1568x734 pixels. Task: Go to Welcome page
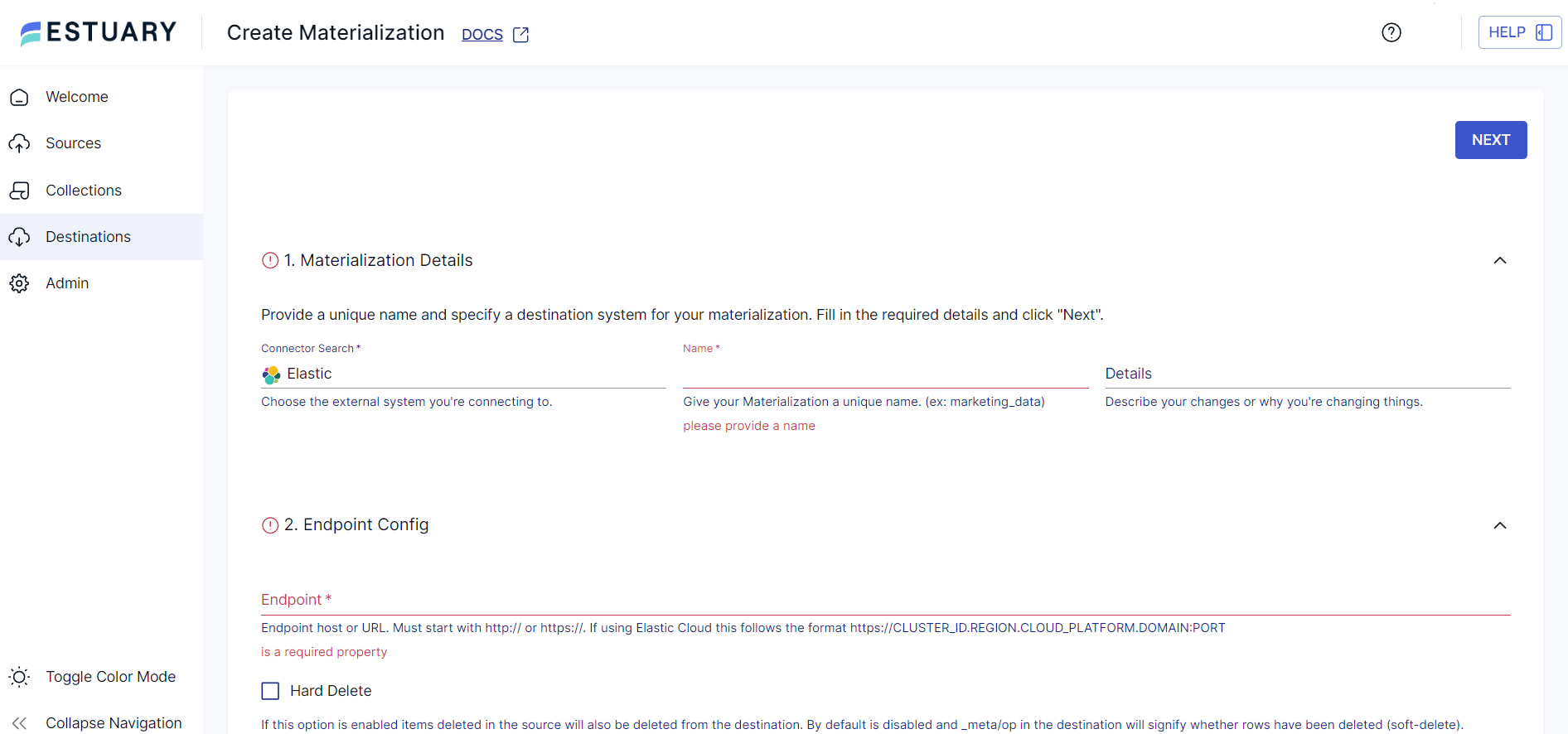click(77, 97)
